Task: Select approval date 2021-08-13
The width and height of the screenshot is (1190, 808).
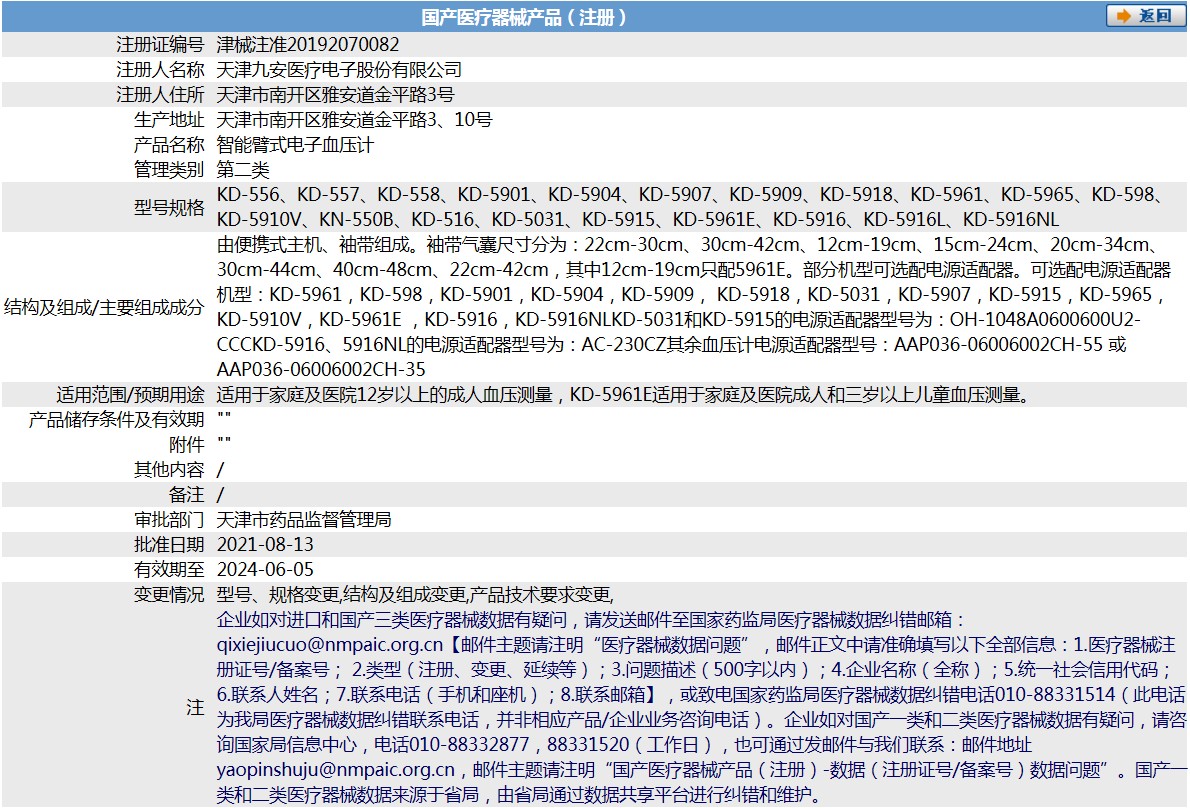Action: click(x=265, y=545)
